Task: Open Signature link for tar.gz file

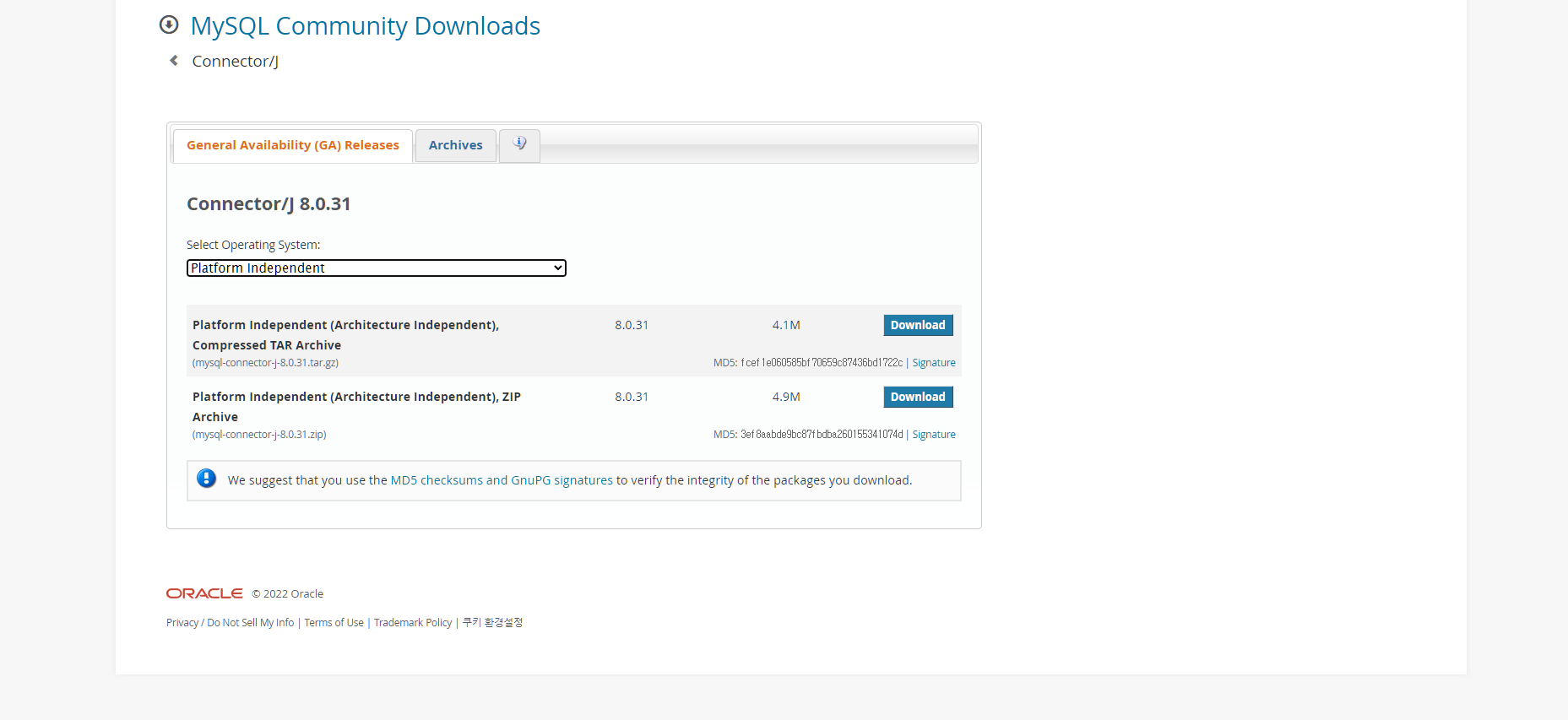Action: (x=934, y=363)
